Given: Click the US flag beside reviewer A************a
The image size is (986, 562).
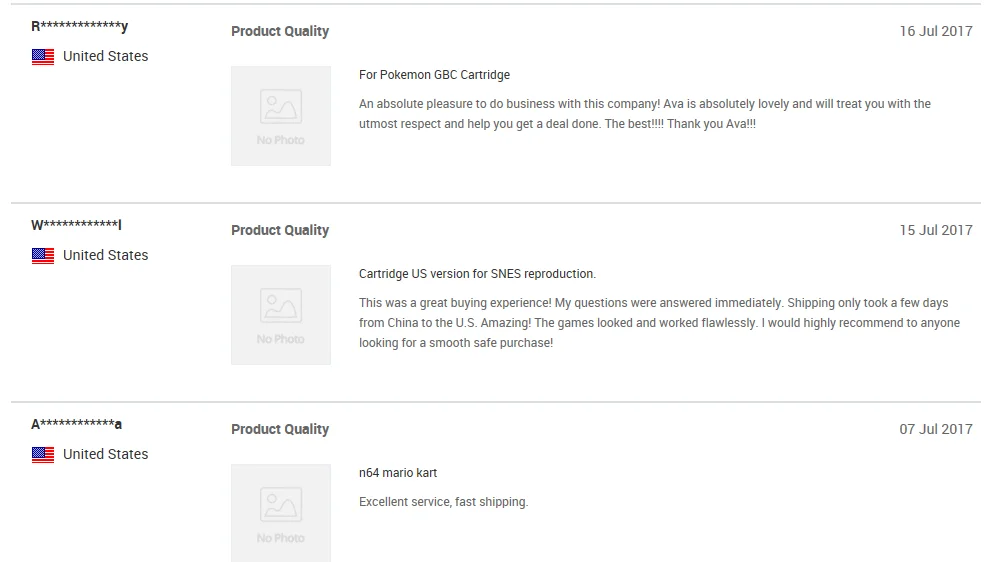Looking at the screenshot, I should click(43, 455).
